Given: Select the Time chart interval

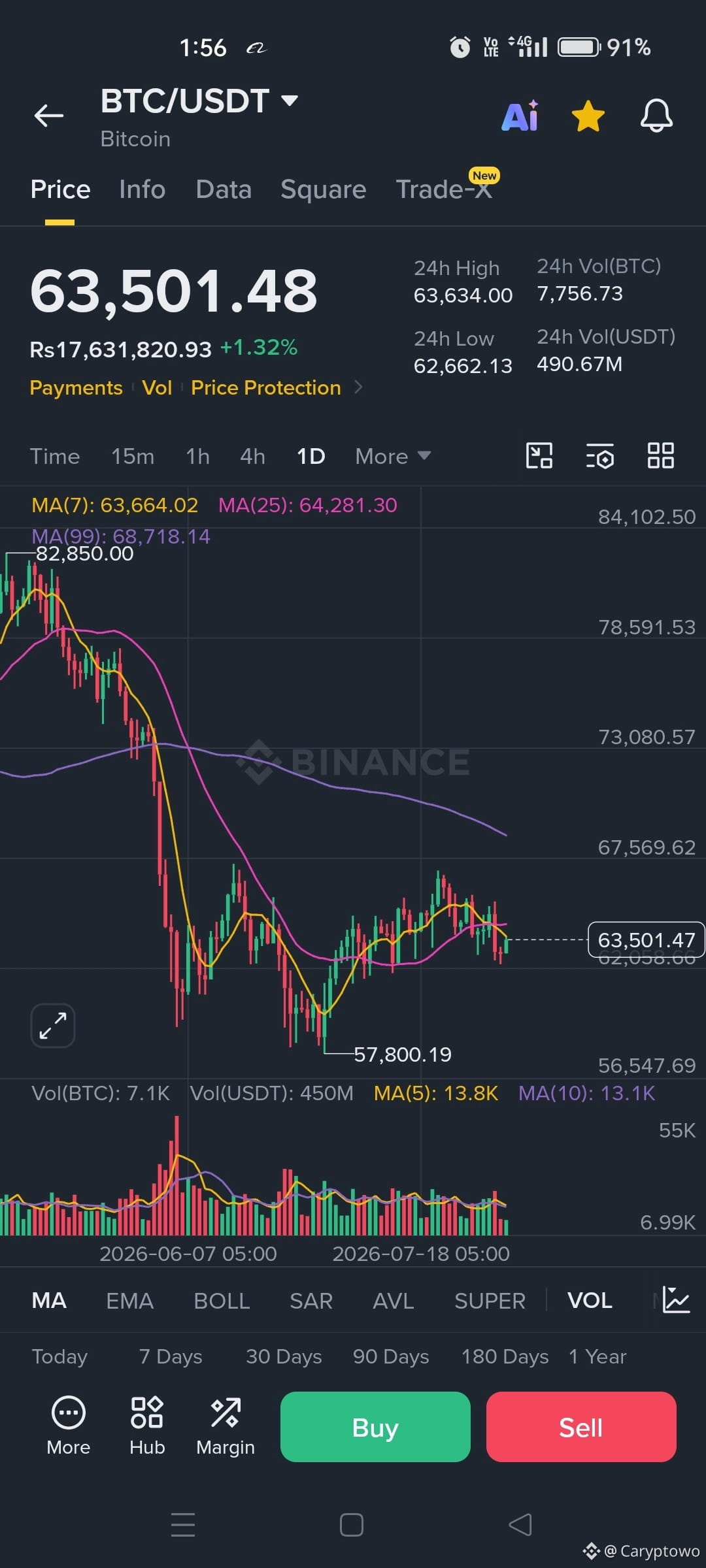Looking at the screenshot, I should coord(55,456).
